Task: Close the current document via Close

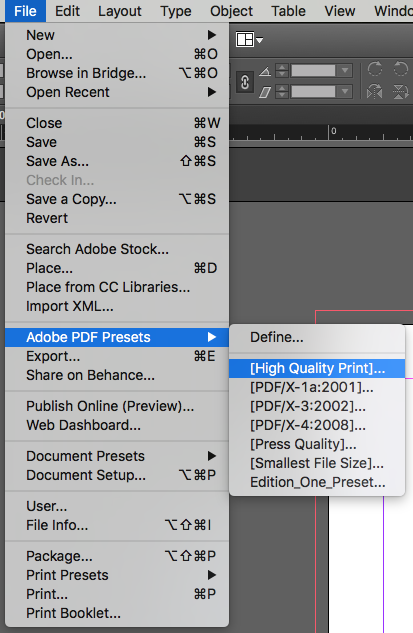Action: (117, 123)
